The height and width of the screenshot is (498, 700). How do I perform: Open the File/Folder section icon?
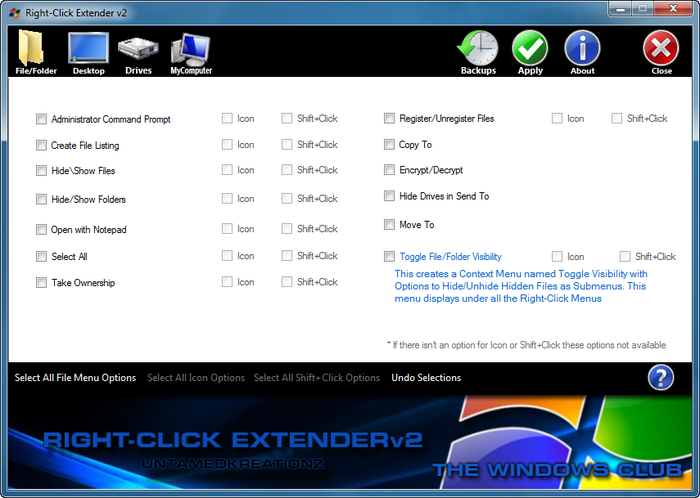pos(35,52)
